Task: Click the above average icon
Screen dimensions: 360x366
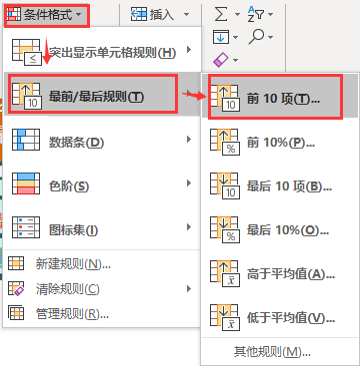Action: click(225, 274)
